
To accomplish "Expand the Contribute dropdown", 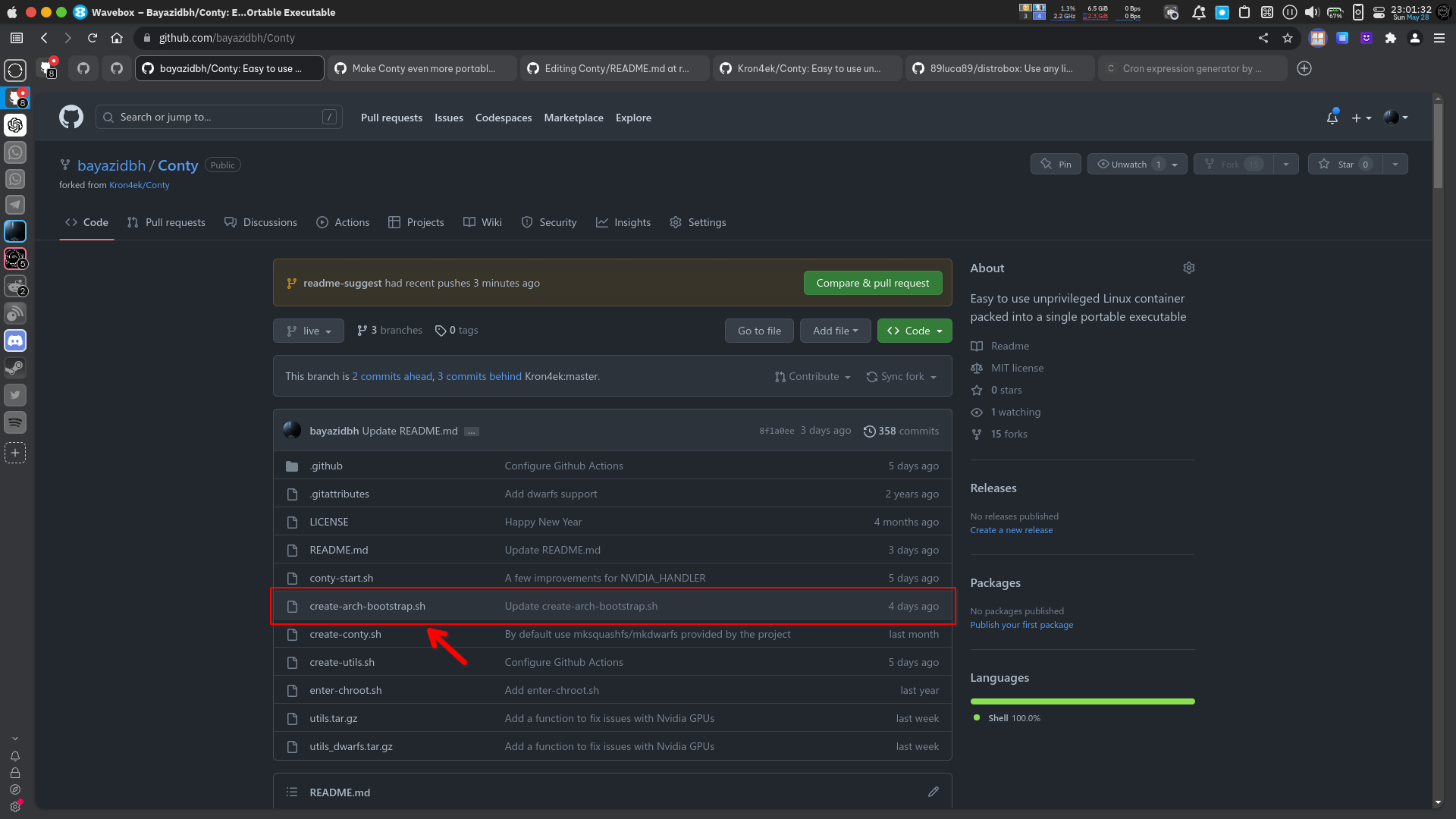I will click(x=813, y=376).
